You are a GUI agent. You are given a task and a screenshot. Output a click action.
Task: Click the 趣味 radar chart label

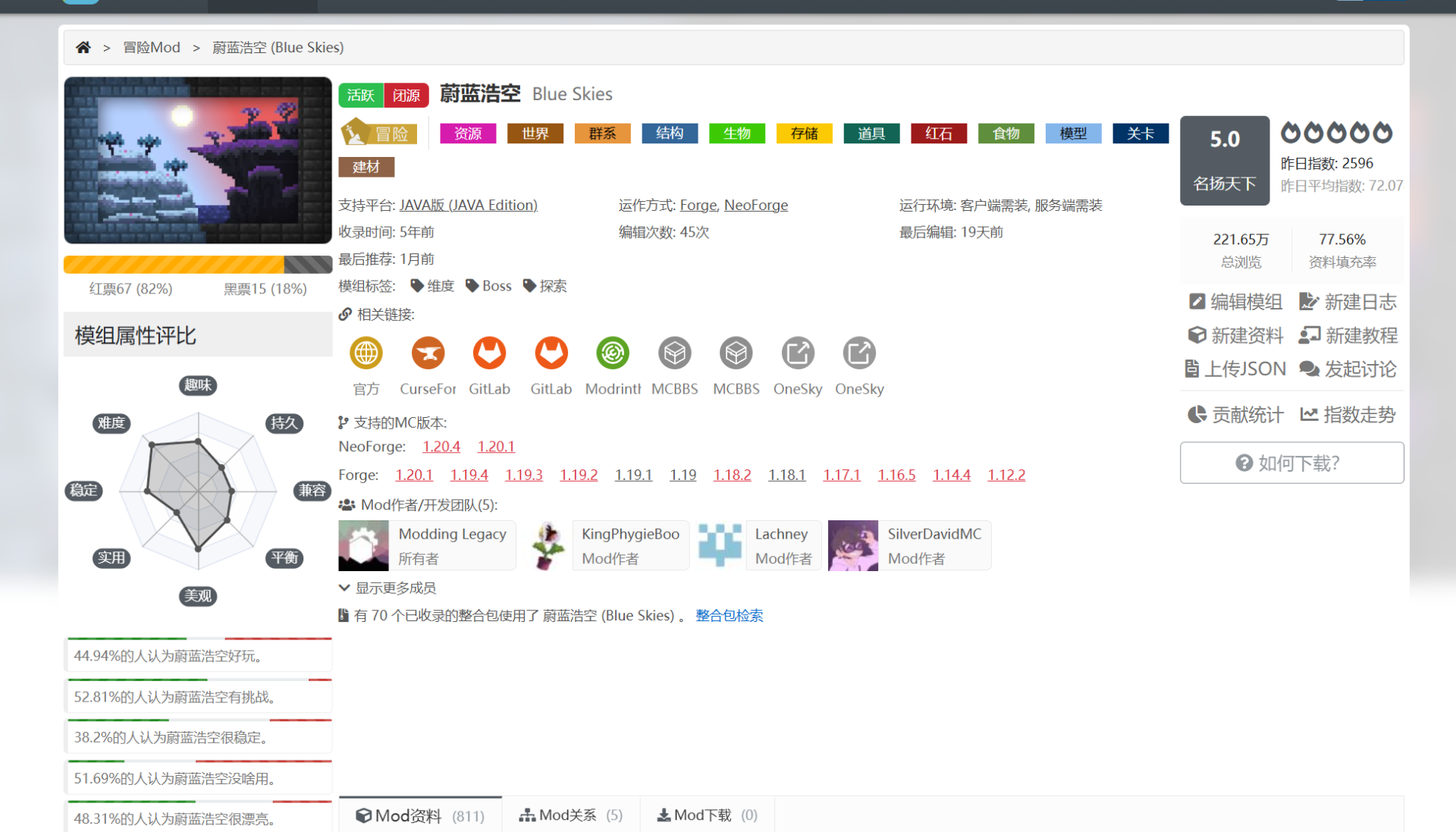point(198,385)
